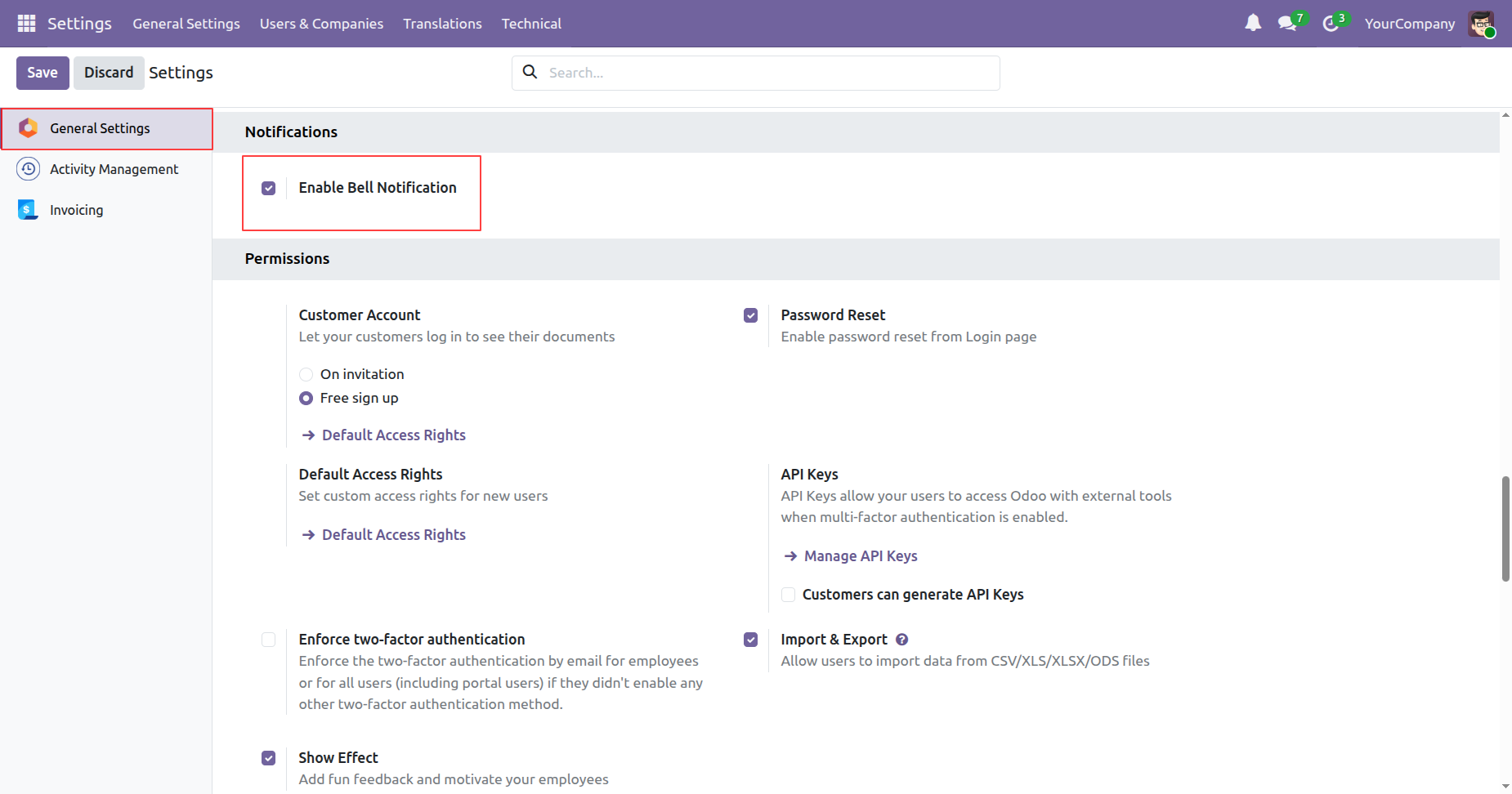
Task: Open the General Settings top menu
Action: pos(186,24)
